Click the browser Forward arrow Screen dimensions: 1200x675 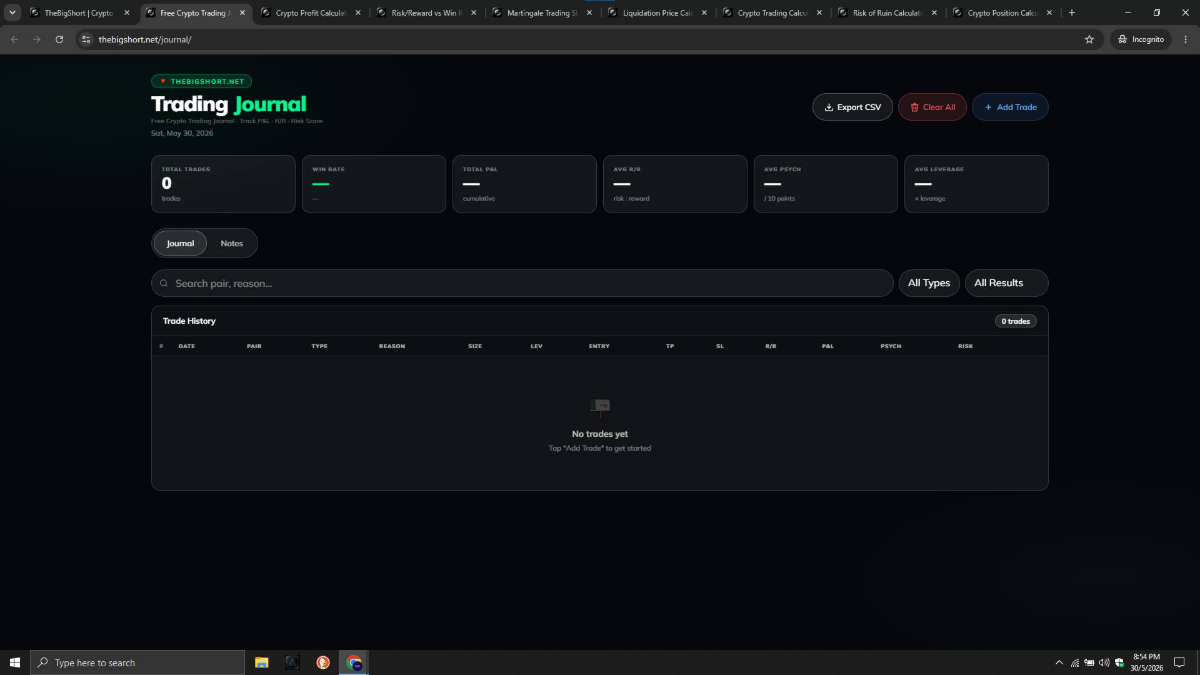[37, 39]
